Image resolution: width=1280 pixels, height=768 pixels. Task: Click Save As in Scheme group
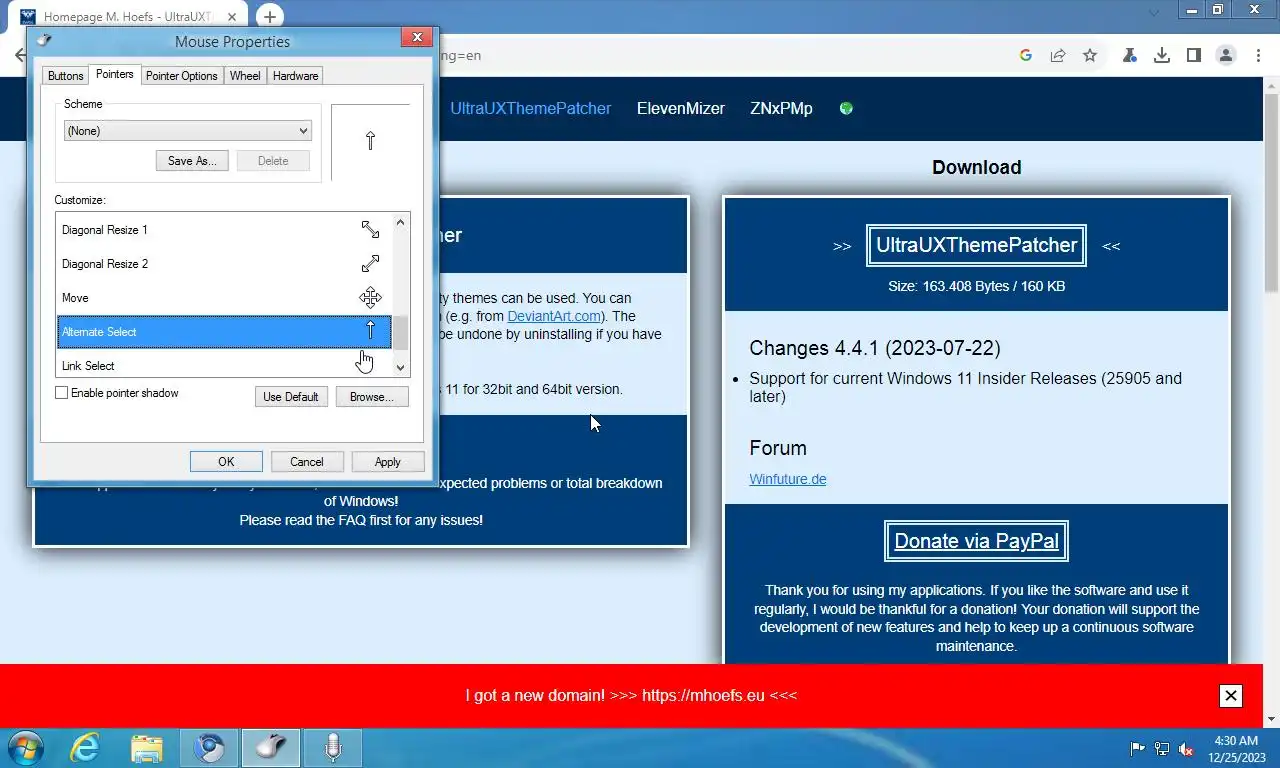(193, 161)
